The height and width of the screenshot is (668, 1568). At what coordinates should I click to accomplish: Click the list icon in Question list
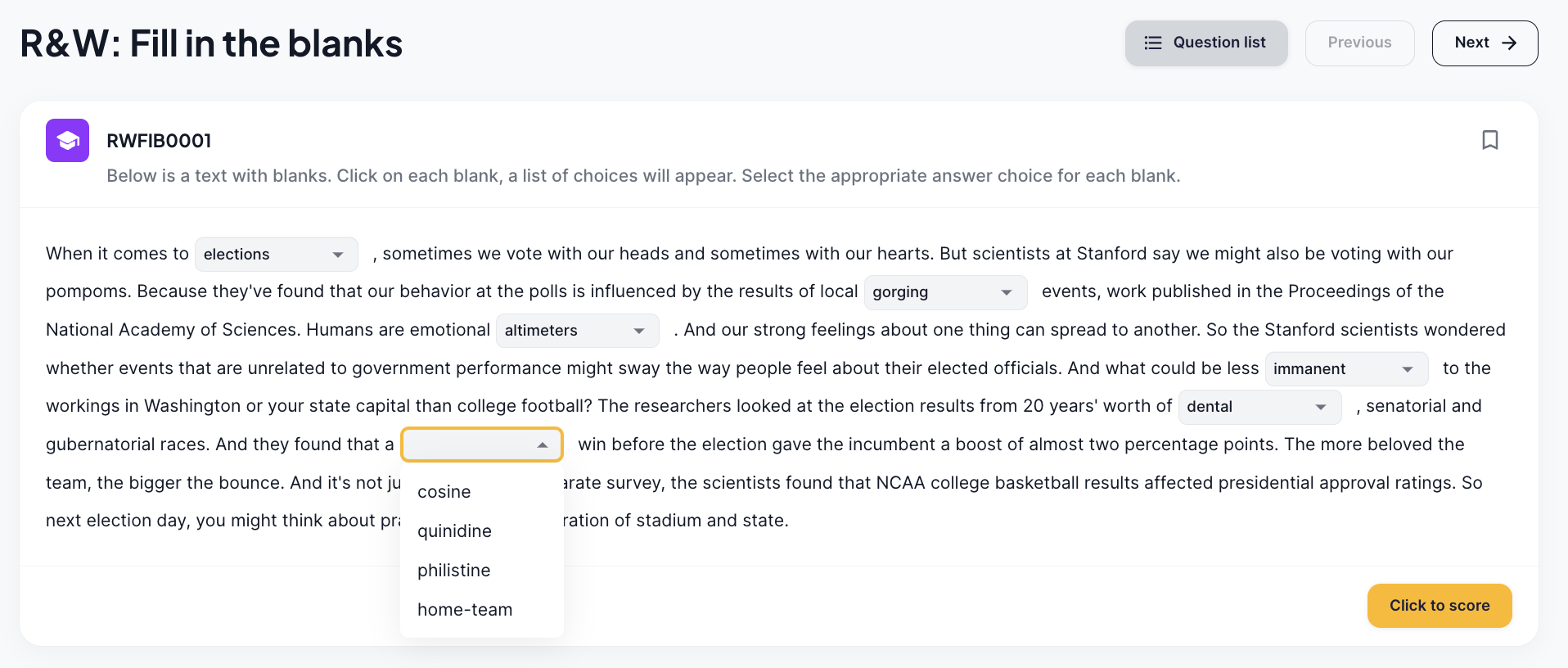[x=1152, y=43]
